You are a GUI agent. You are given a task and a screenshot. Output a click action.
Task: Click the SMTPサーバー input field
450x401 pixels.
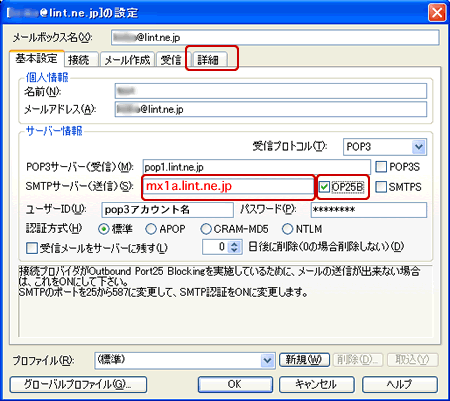pyautogui.click(x=228, y=187)
